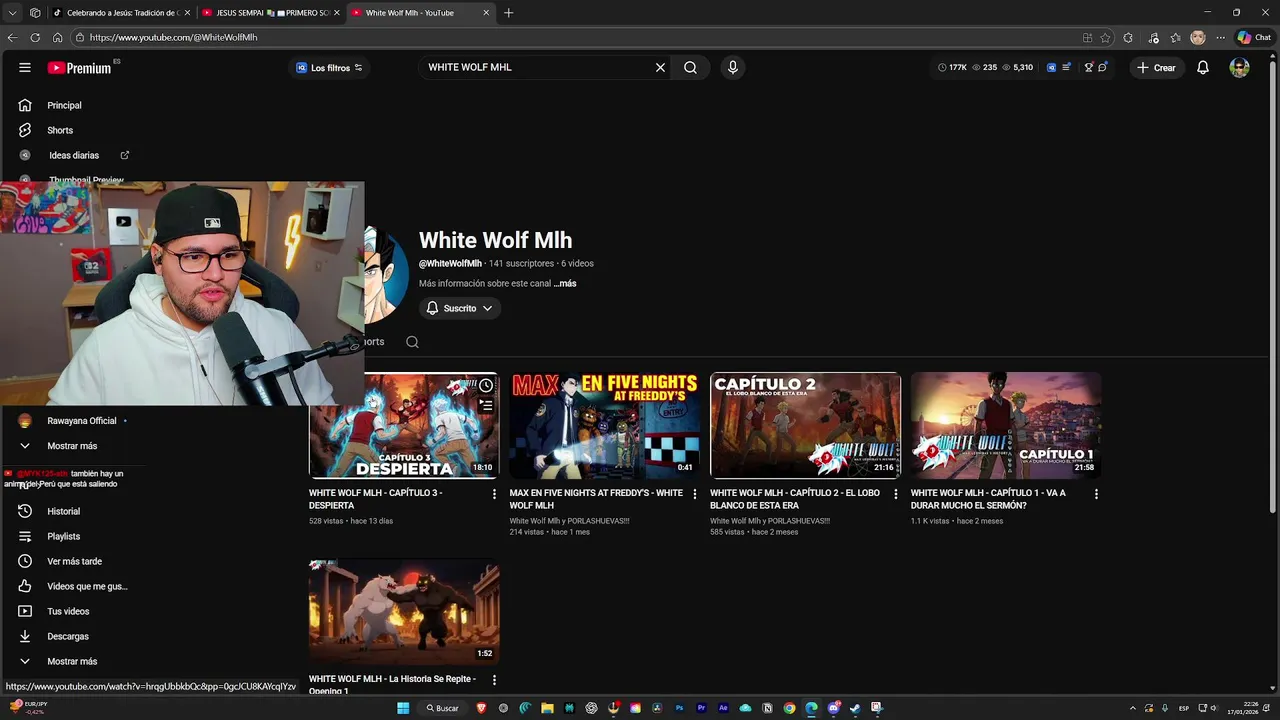Close the White Wolf Mlh browser tab
Image resolution: width=1280 pixels, height=720 pixels.
click(486, 13)
